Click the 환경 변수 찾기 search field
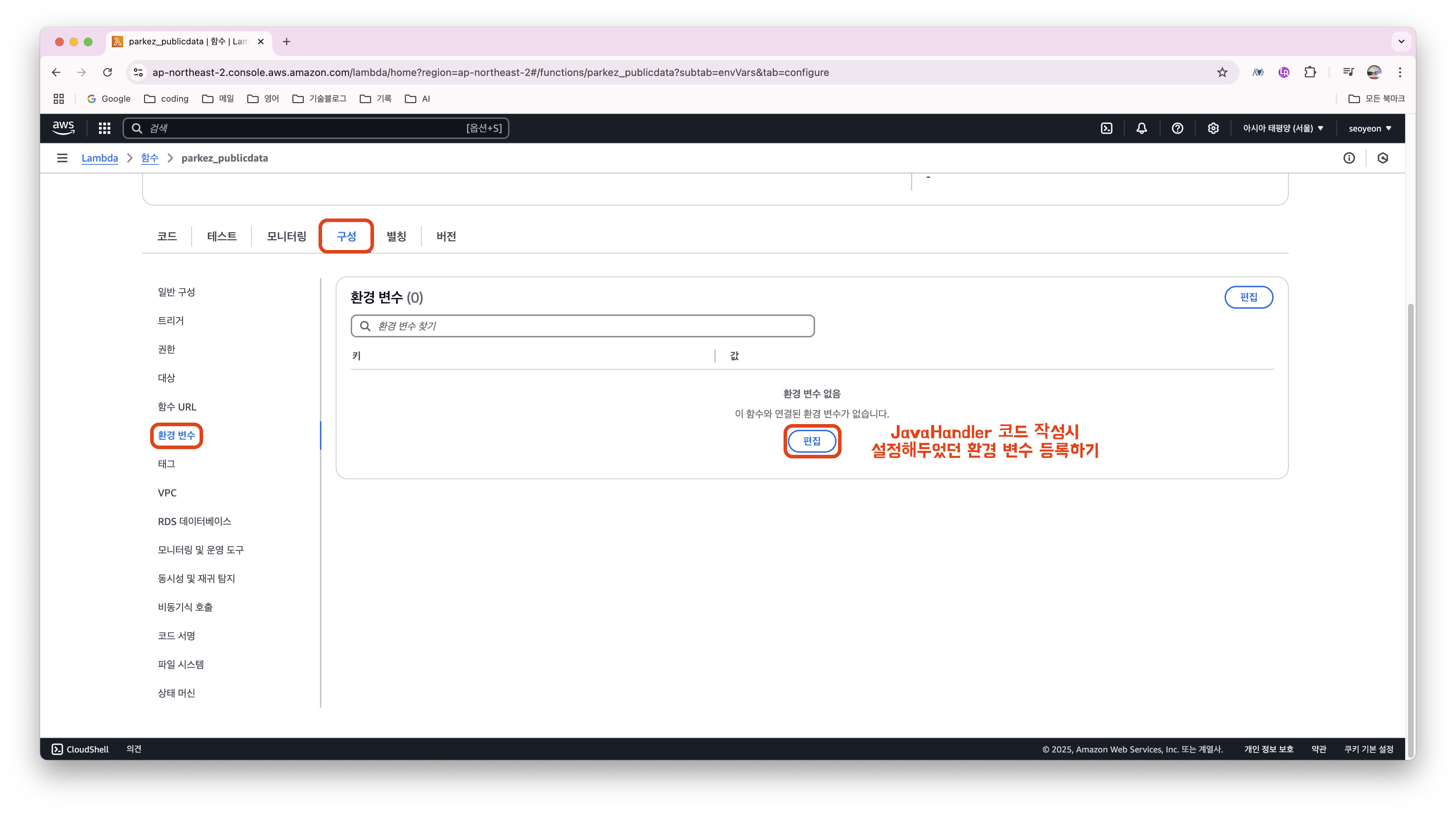 582,326
